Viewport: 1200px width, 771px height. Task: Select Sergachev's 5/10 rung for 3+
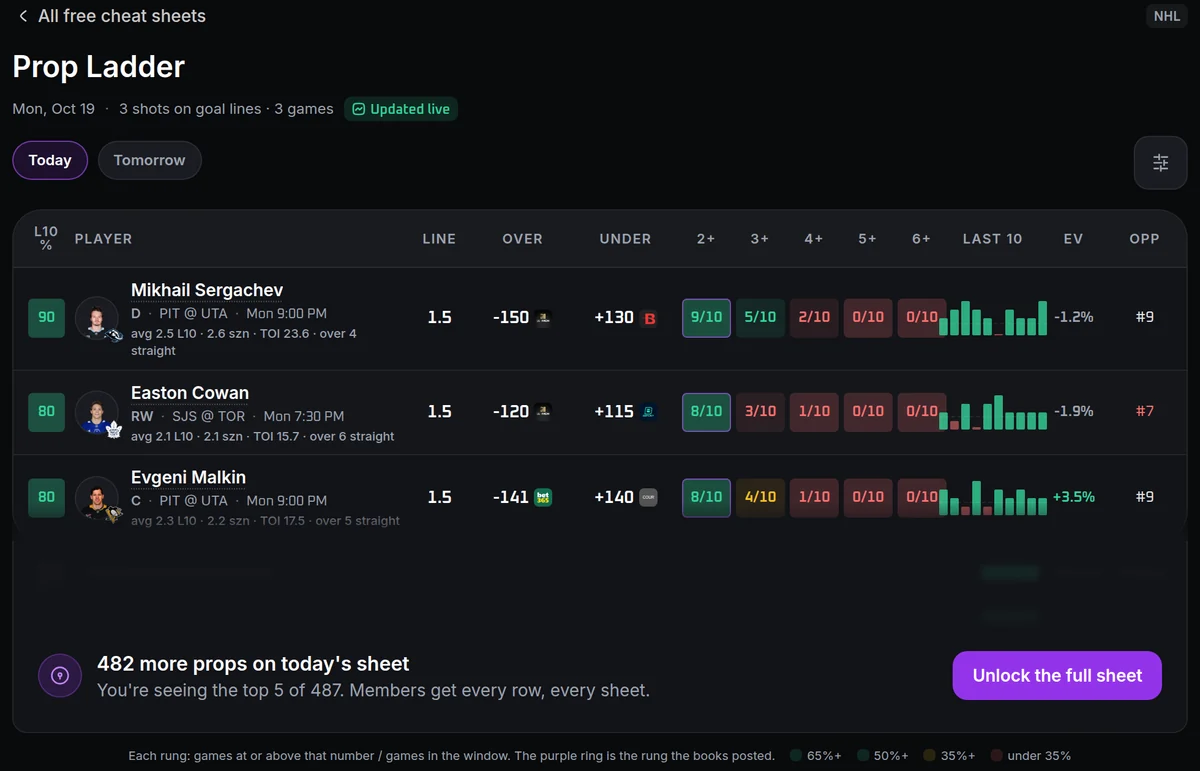click(760, 318)
